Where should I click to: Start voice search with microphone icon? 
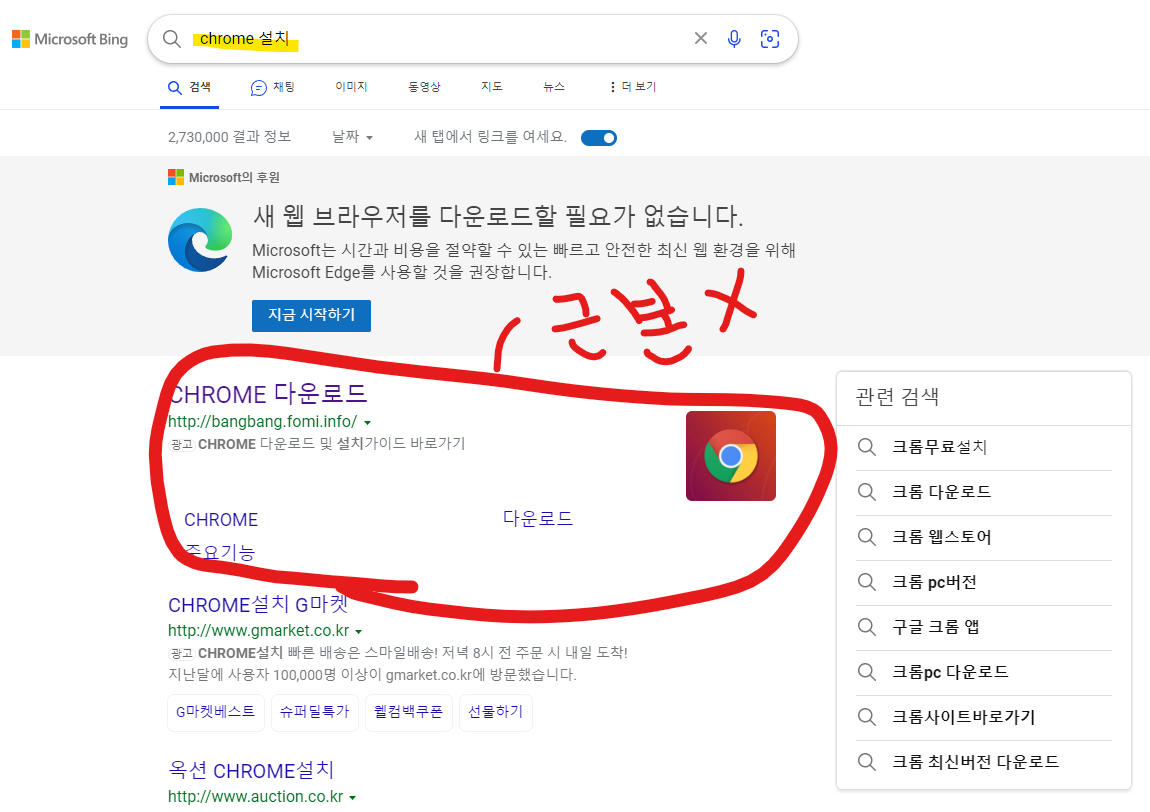(x=733, y=39)
